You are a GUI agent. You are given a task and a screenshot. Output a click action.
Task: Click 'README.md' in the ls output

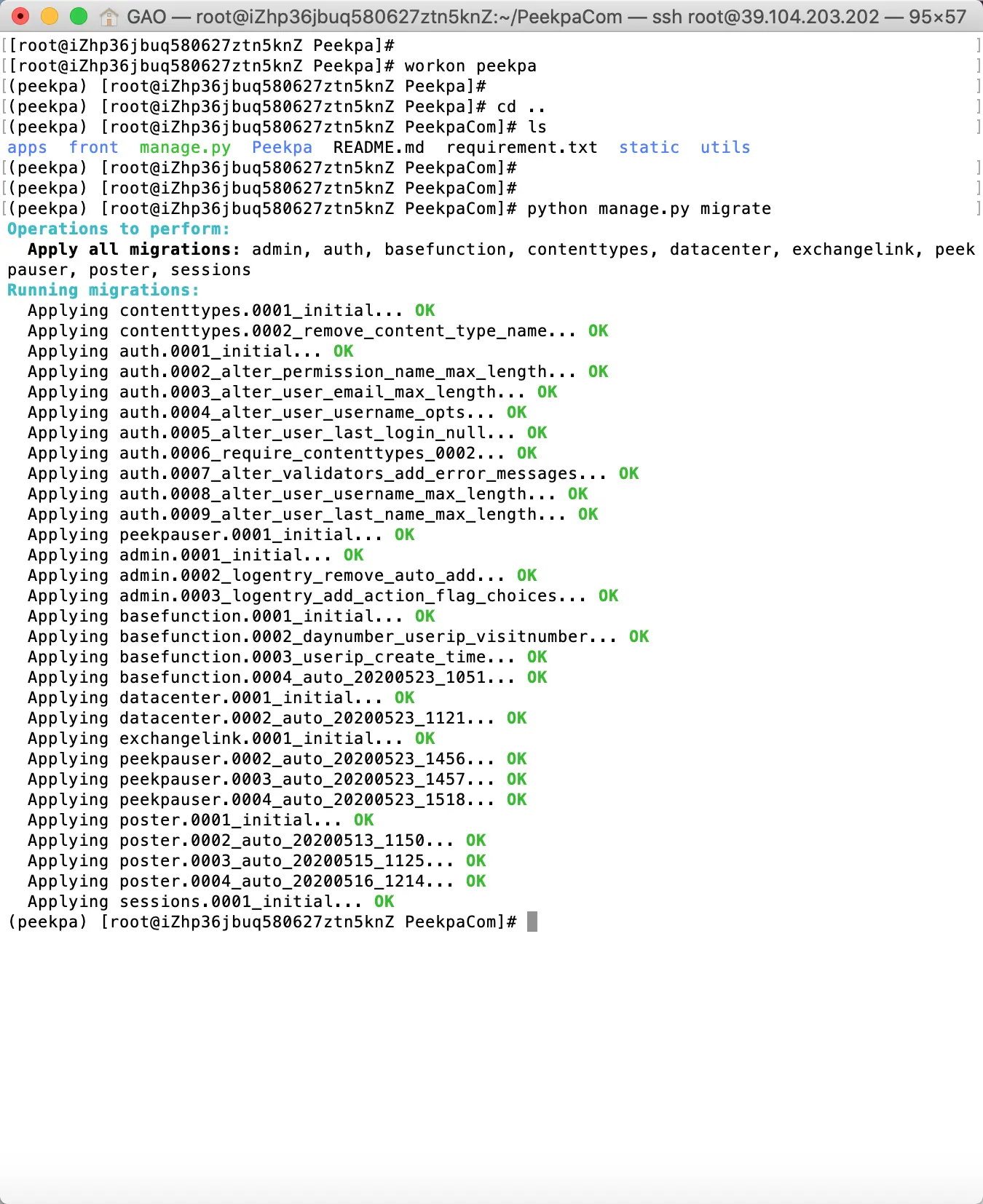[x=379, y=148]
